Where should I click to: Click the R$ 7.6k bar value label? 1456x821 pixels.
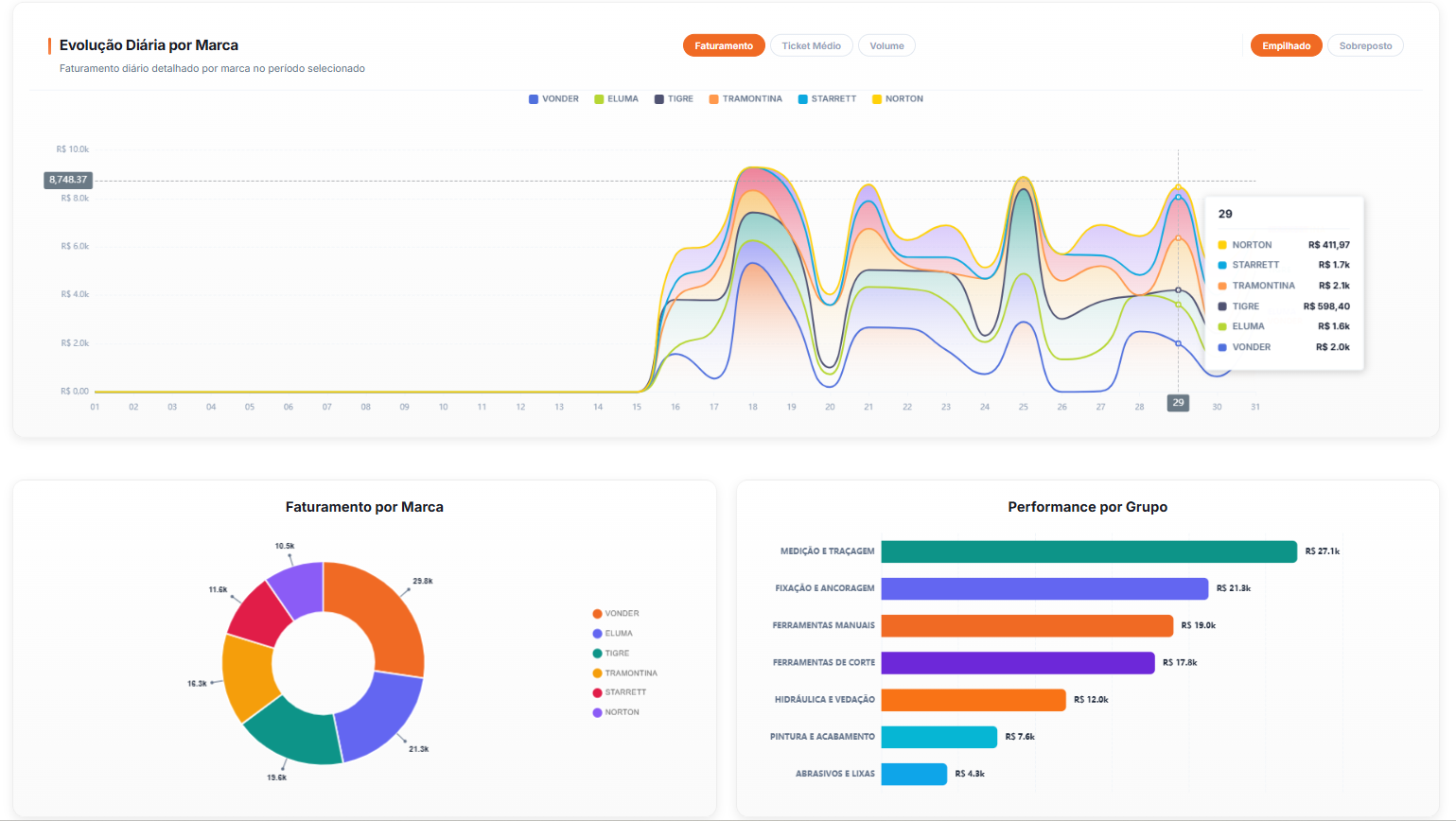tap(1020, 737)
